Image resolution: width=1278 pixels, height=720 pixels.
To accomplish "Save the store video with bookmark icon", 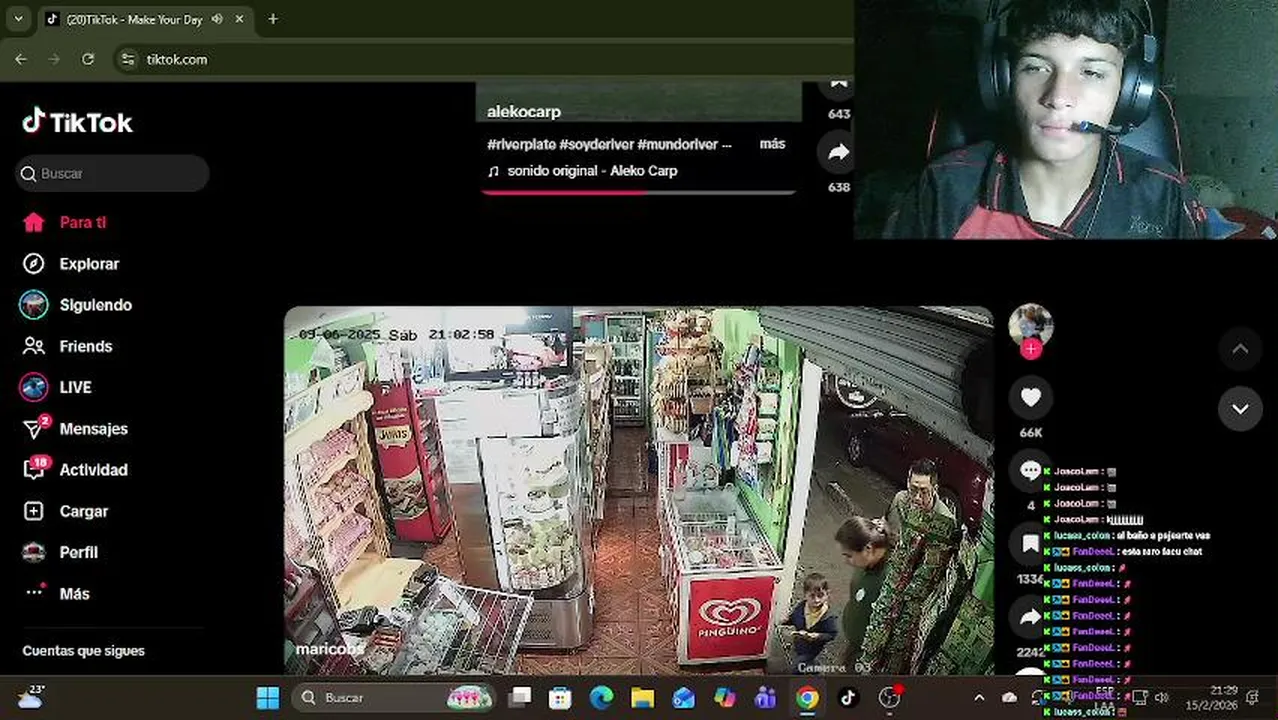I will click(1031, 543).
